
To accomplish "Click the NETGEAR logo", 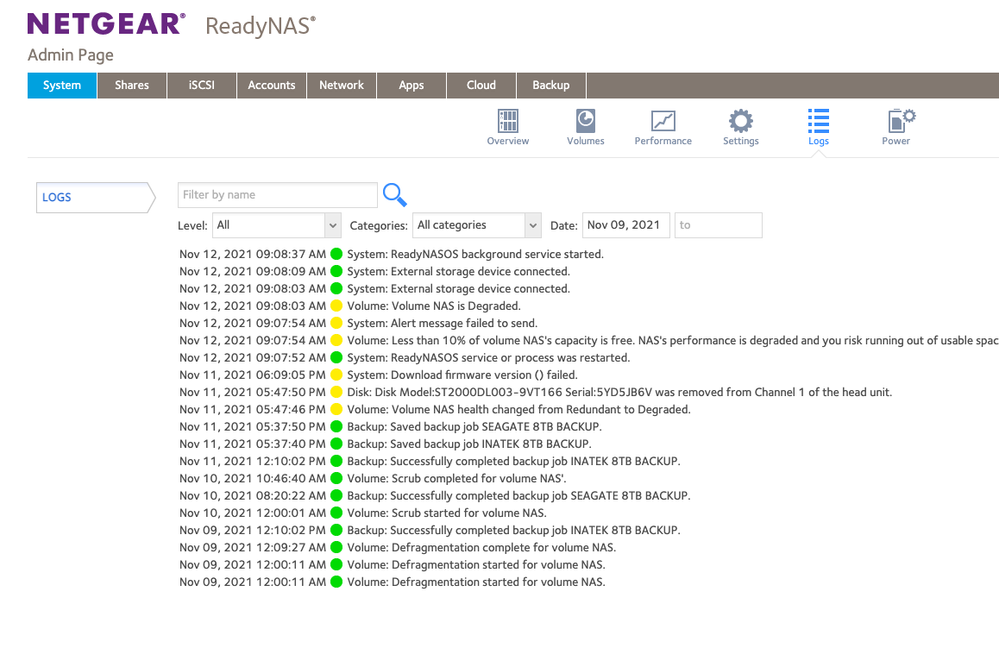I will pyautogui.click(x=105, y=24).
